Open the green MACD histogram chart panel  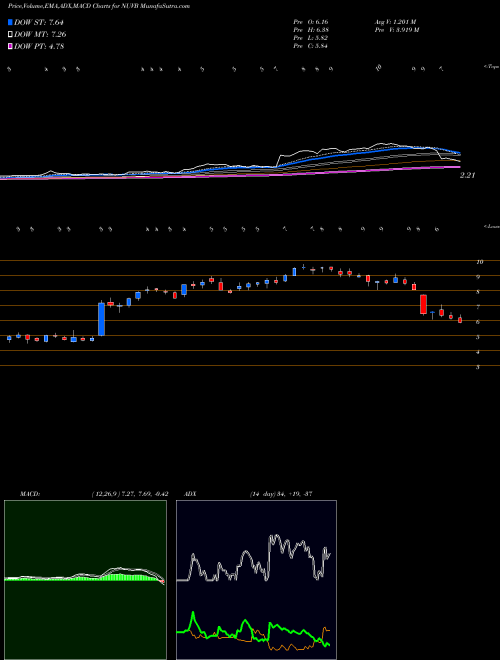click(x=85, y=580)
